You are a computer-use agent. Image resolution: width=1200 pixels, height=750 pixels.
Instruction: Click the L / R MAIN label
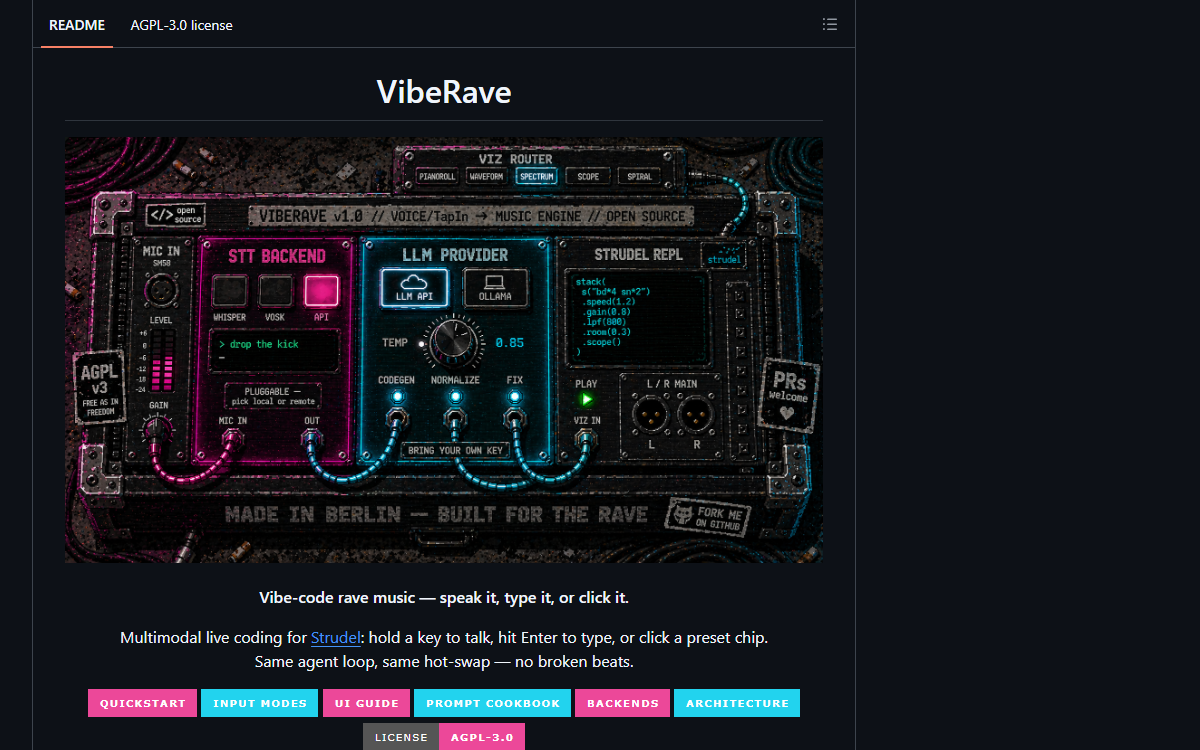(672, 383)
